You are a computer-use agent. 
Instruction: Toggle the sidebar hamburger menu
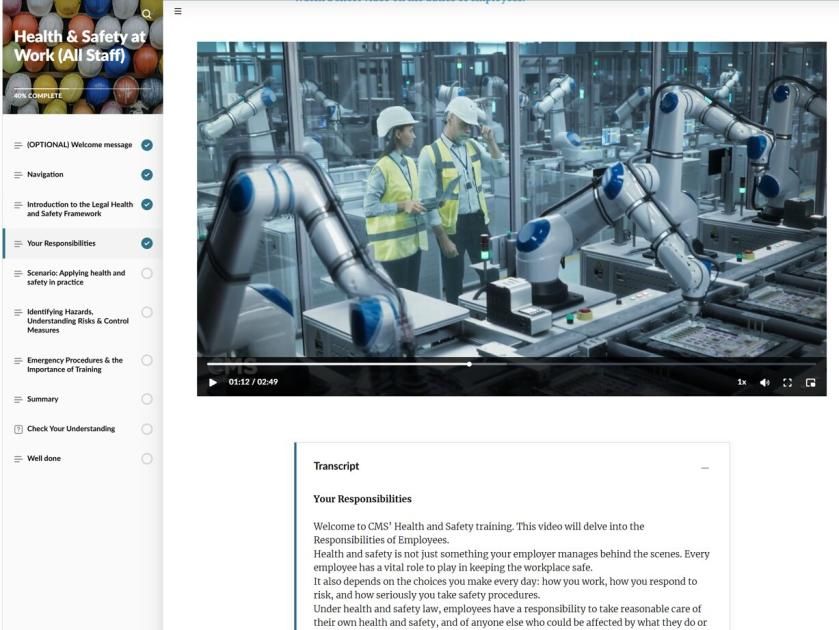coord(178,11)
